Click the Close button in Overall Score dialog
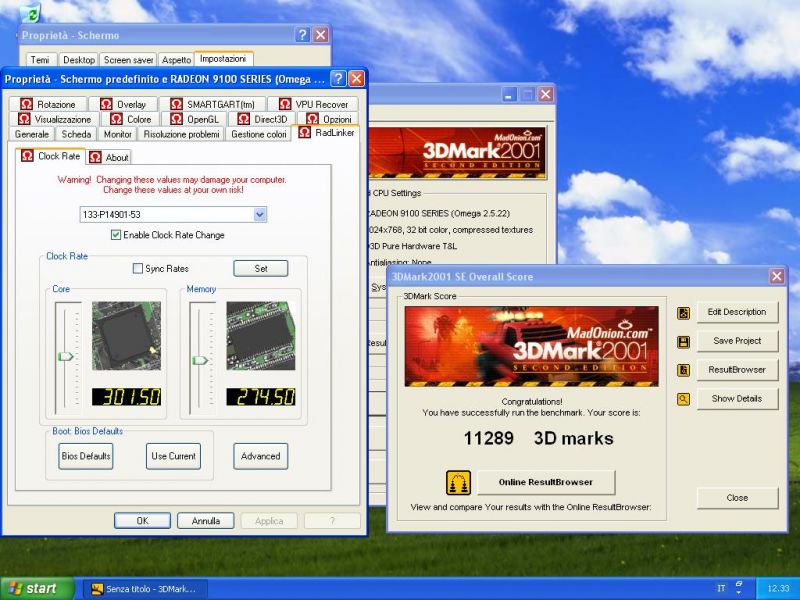The width and height of the screenshot is (800, 600). (x=737, y=498)
